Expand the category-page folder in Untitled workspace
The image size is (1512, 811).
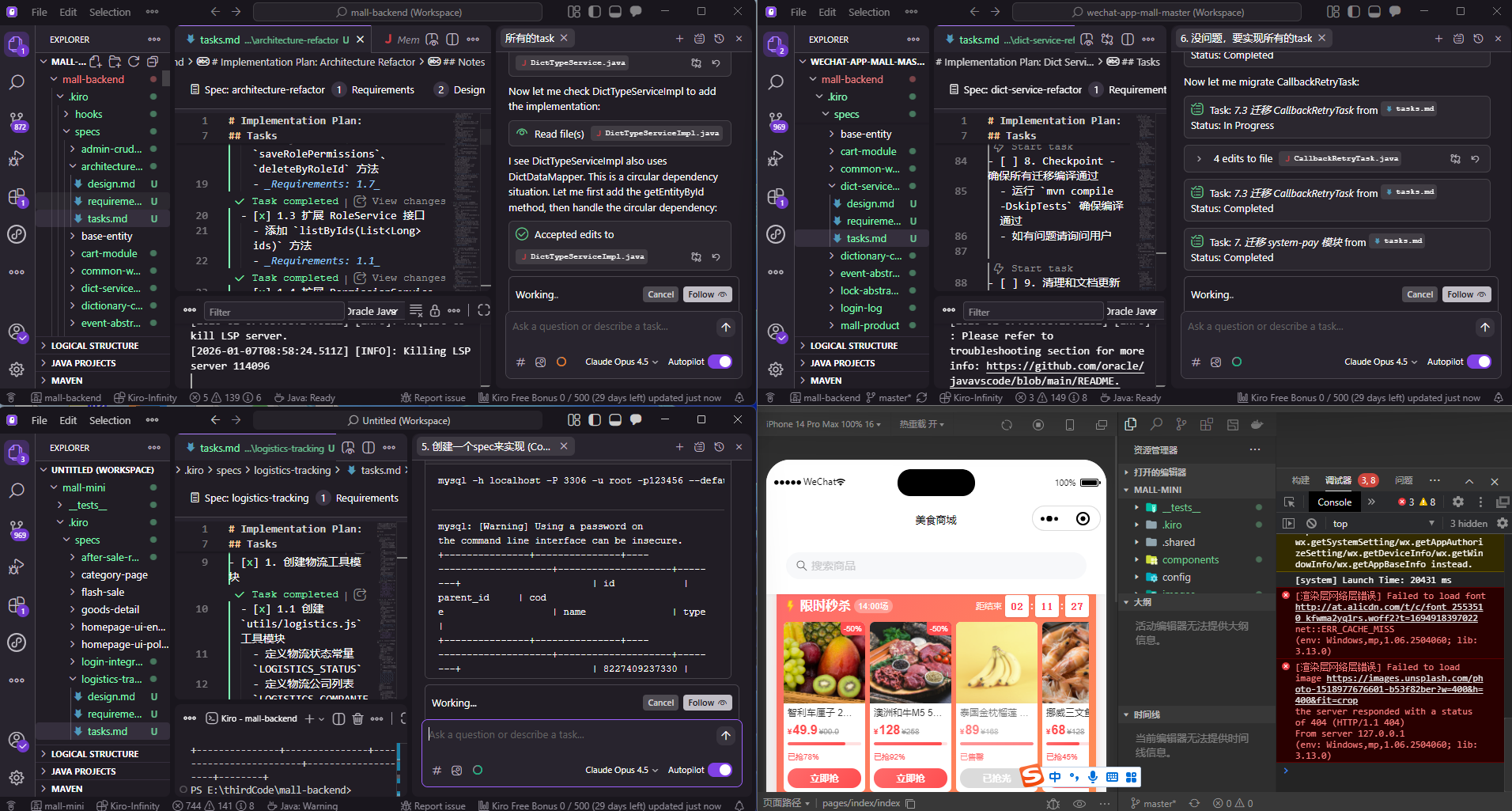click(x=114, y=574)
